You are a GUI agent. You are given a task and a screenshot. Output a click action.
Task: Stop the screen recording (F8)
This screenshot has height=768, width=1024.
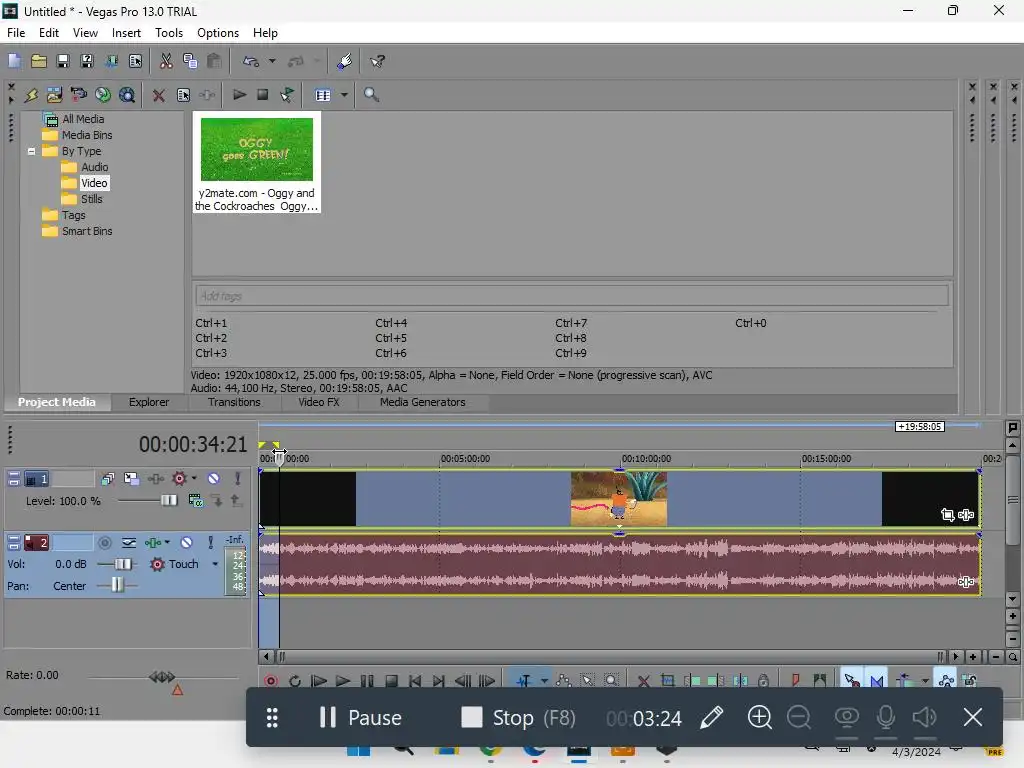518,718
